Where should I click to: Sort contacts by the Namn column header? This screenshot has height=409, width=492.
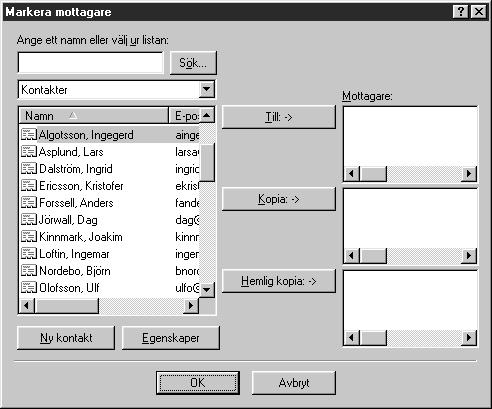(94, 116)
